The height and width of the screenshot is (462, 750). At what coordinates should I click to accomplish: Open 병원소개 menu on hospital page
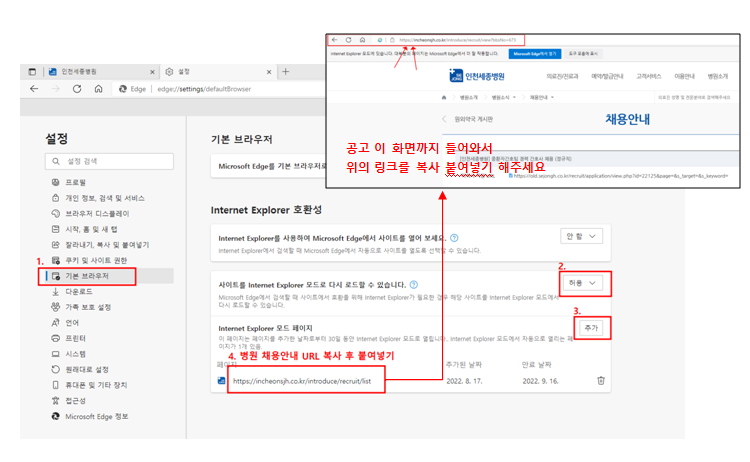pos(717,77)
